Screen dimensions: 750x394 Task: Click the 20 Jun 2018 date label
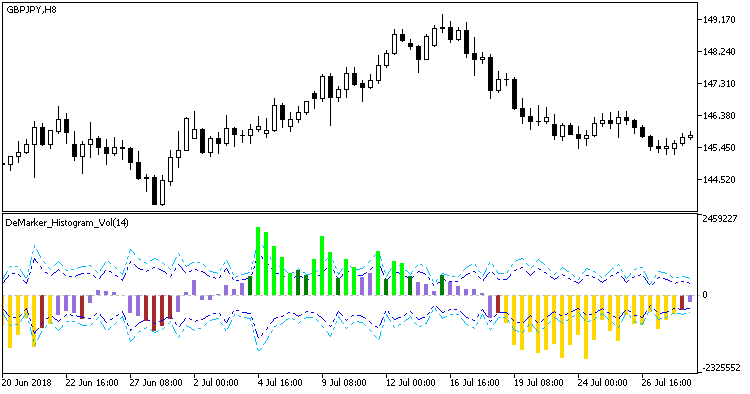pos(27,383)
